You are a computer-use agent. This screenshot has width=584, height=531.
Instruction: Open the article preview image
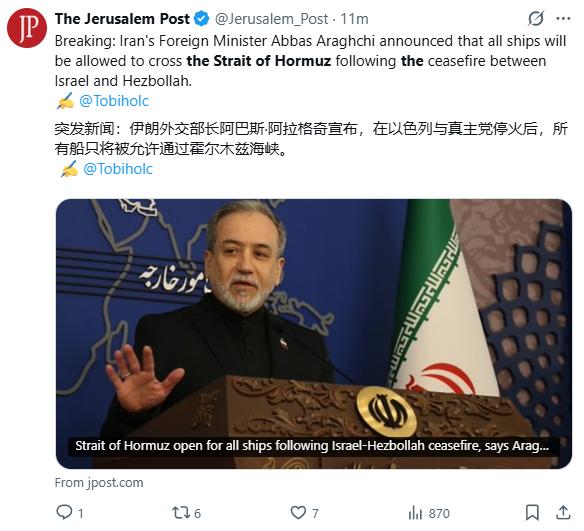click(x=314, y=334)
